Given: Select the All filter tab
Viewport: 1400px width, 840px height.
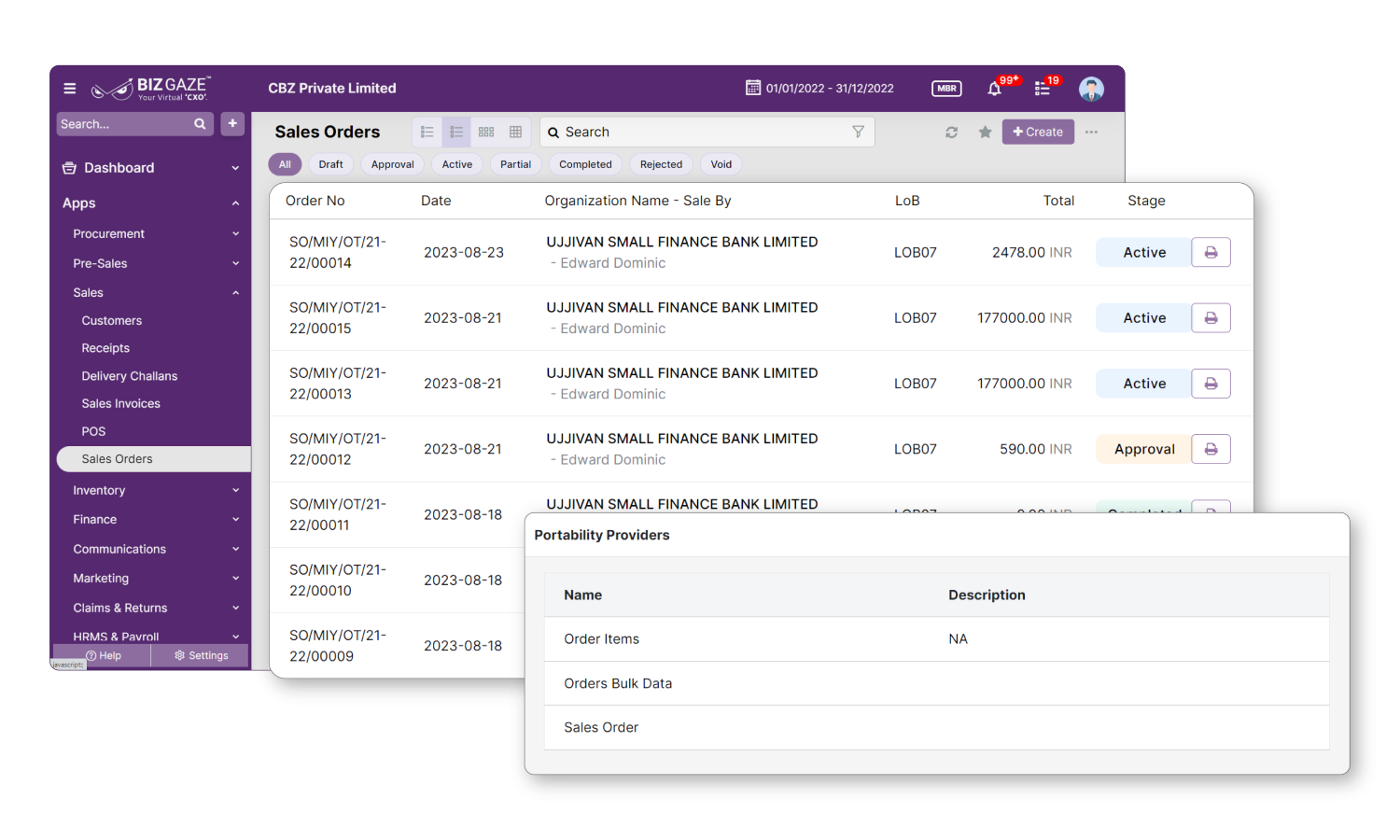Looking at the screenshot, I should 285,164.
